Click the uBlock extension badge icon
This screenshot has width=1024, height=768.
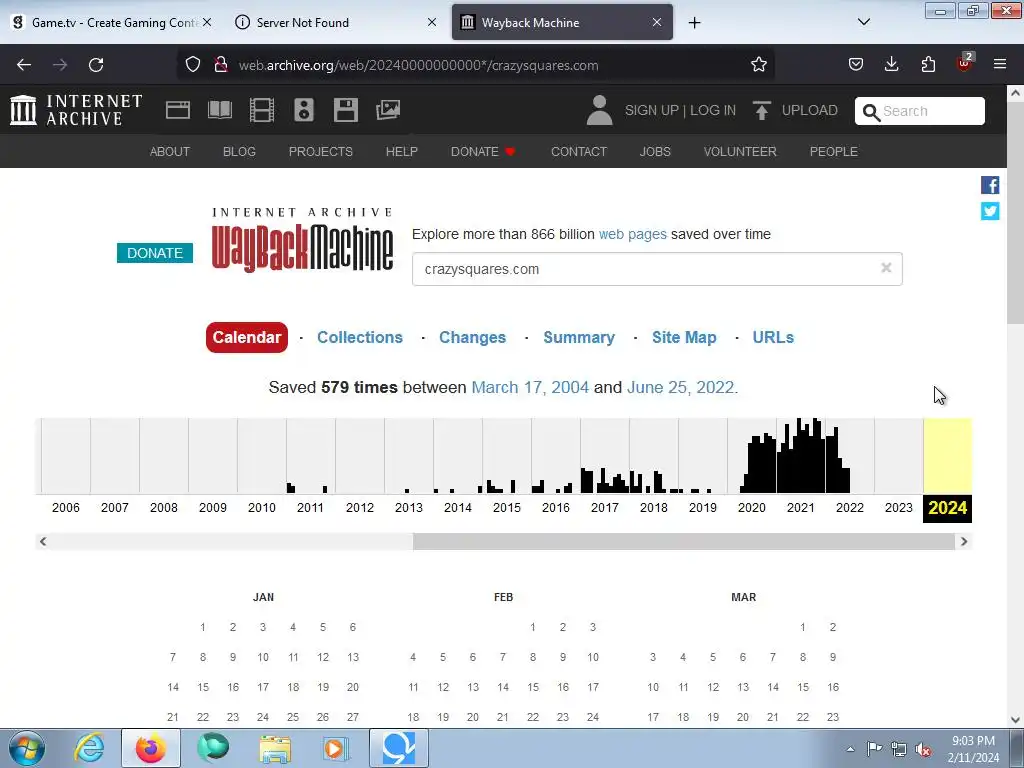964,63
